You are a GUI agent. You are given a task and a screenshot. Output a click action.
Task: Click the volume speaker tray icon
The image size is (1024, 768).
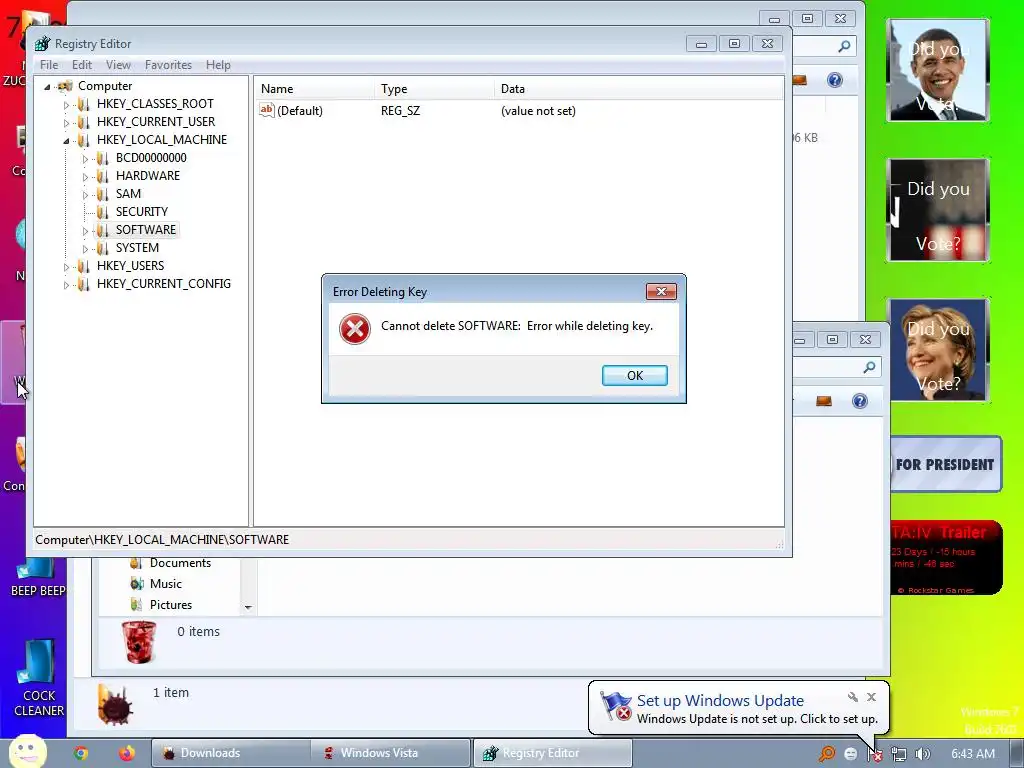point(923,754)
